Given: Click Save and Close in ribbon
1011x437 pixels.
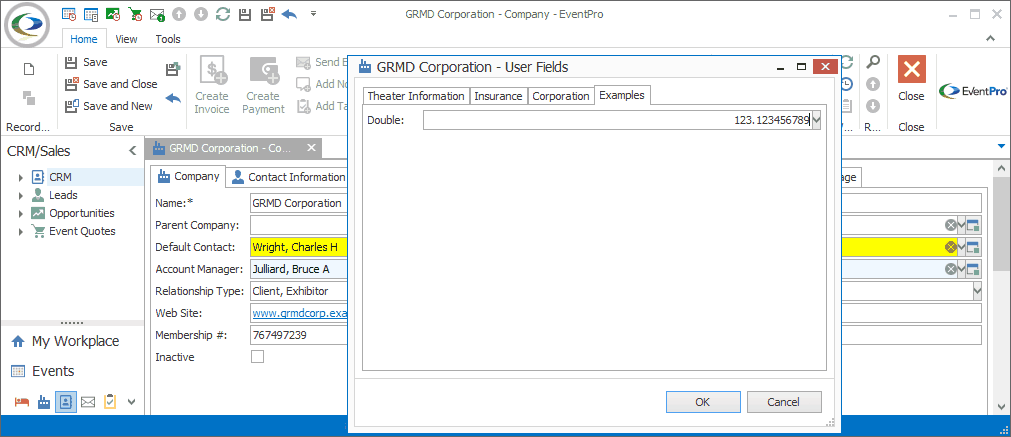Looking at the screenshot, I should click(x=111, y=84).
